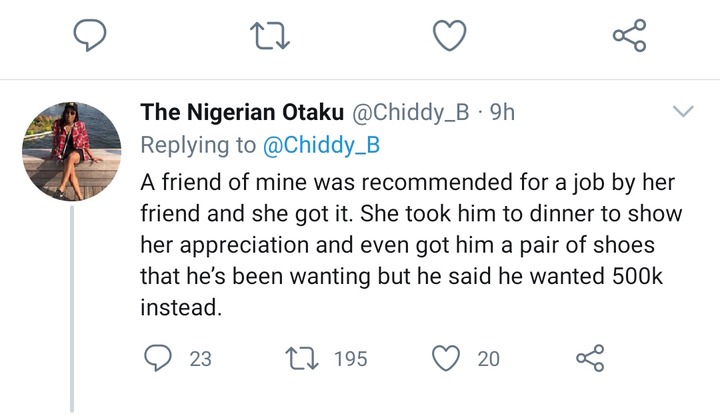
Task: Click the 23 replies count
Action: [201, 359]
